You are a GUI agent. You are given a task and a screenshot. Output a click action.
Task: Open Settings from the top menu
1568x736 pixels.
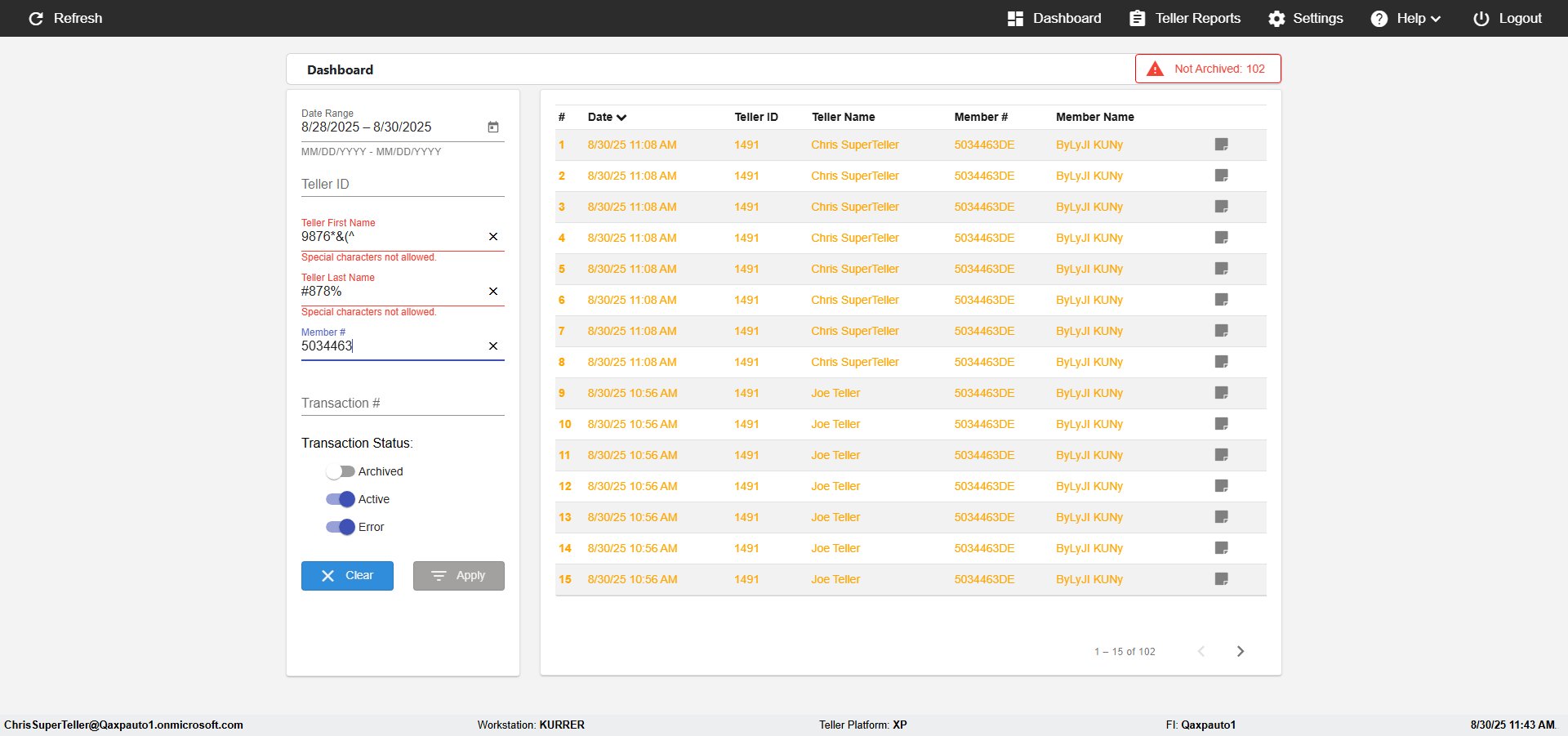[1305, 18]
